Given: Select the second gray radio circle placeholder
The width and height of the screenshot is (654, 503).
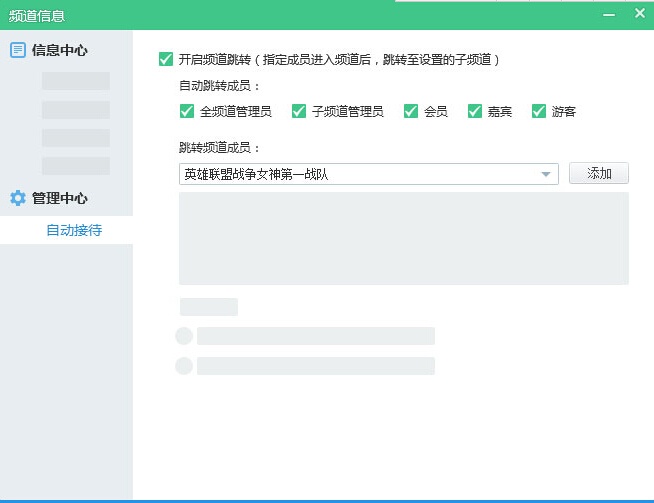Looking at the screenshot, I should coord(184,366).
